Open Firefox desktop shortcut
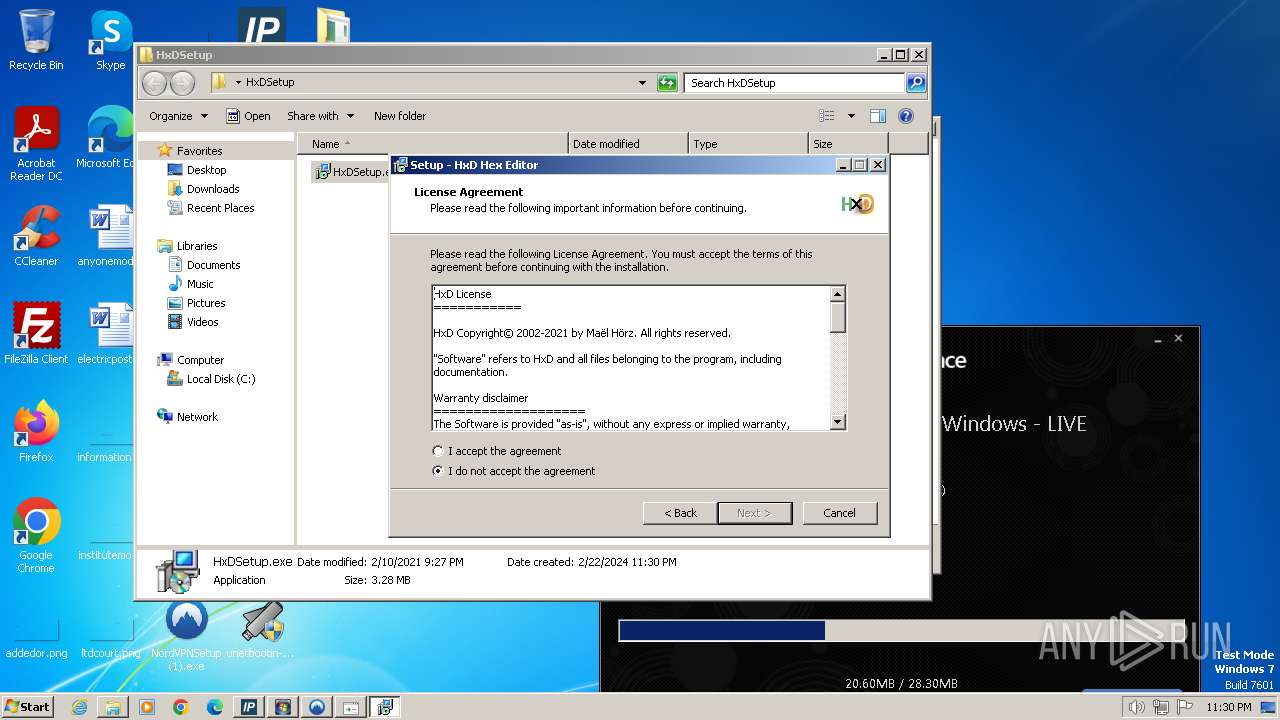This screenshot has width=1280, height=720. coord(36,431)
